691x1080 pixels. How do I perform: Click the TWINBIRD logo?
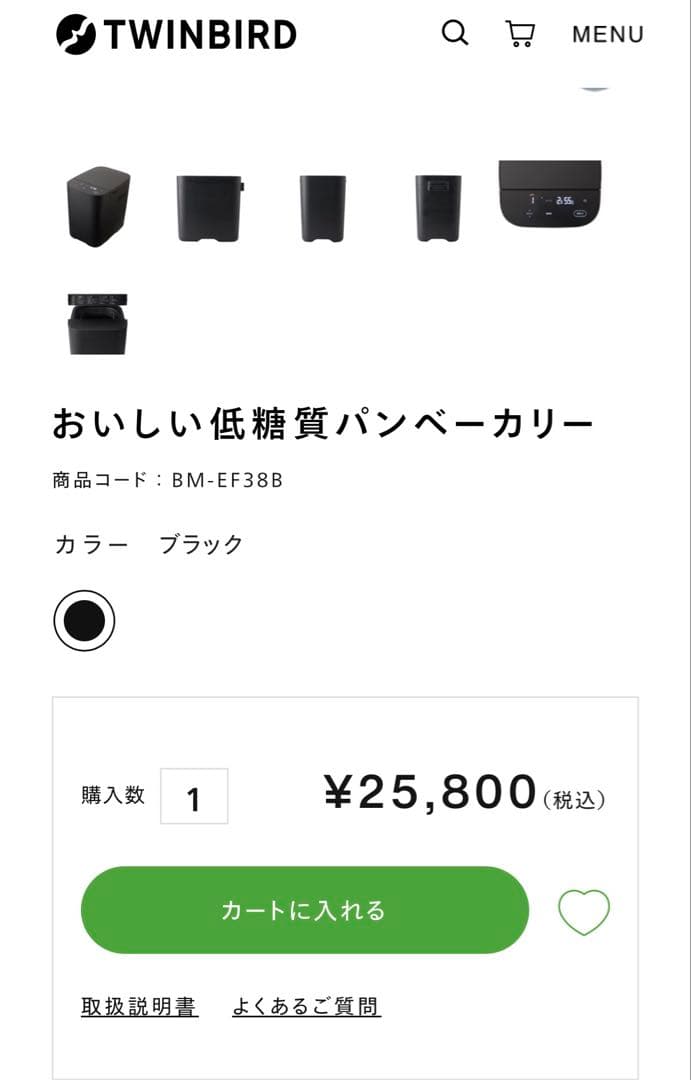[x=176, y=34]
